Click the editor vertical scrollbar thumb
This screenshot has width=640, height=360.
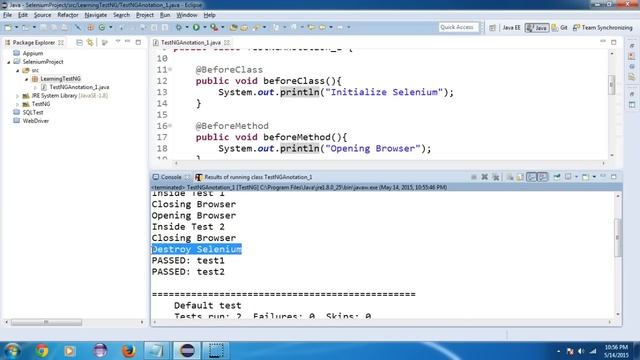[x=611, y=85]
